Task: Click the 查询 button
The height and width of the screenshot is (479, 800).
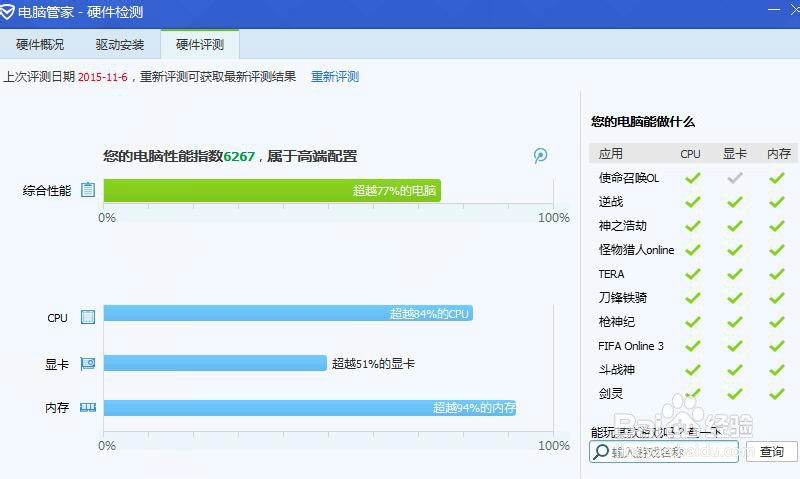Action: tap(771, 451)
